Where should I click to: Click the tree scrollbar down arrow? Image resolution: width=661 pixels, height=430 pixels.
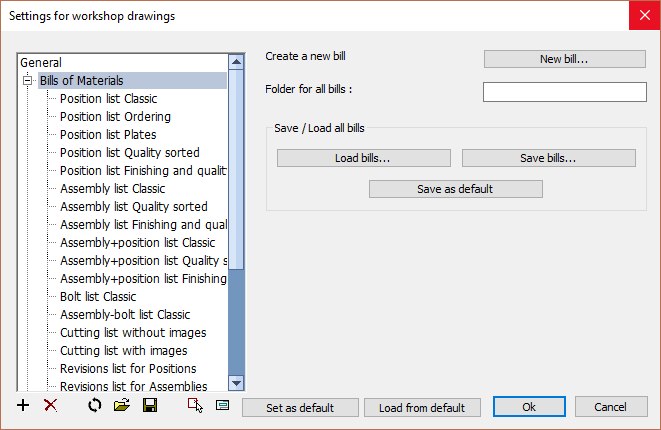(236, 383)
